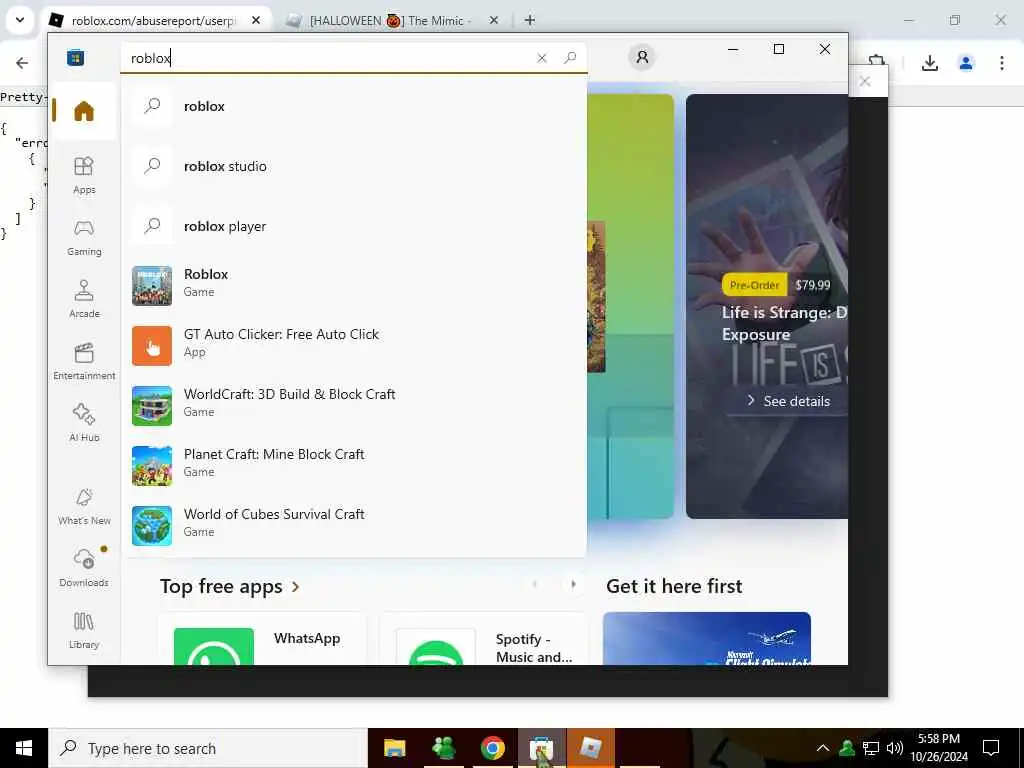Open the Chrome profile avatar
This screenshot has width=1024, height=768.
[x=966, y=63]
